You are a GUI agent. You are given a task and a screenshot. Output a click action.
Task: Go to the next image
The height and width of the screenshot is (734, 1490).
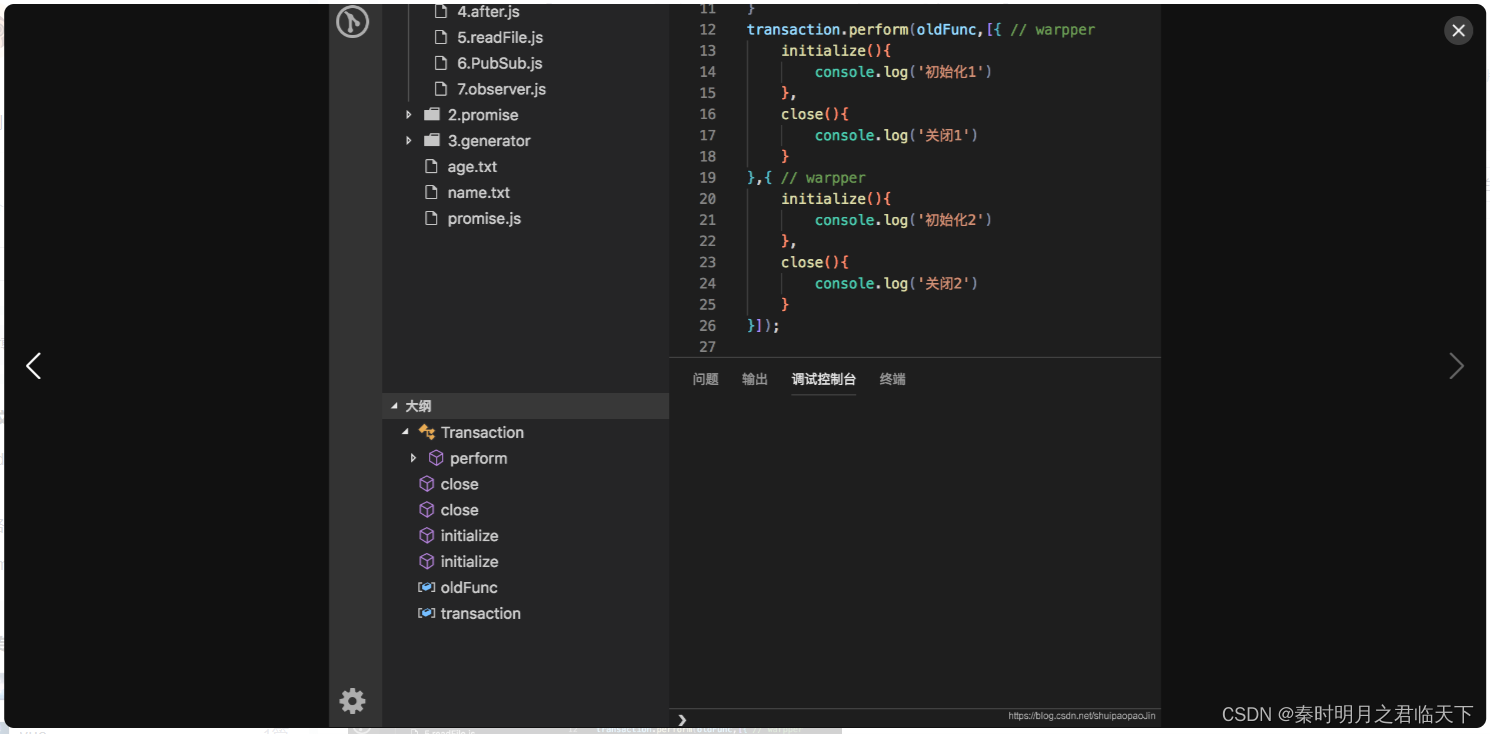pyautogui.click(x=1456, y=366)
